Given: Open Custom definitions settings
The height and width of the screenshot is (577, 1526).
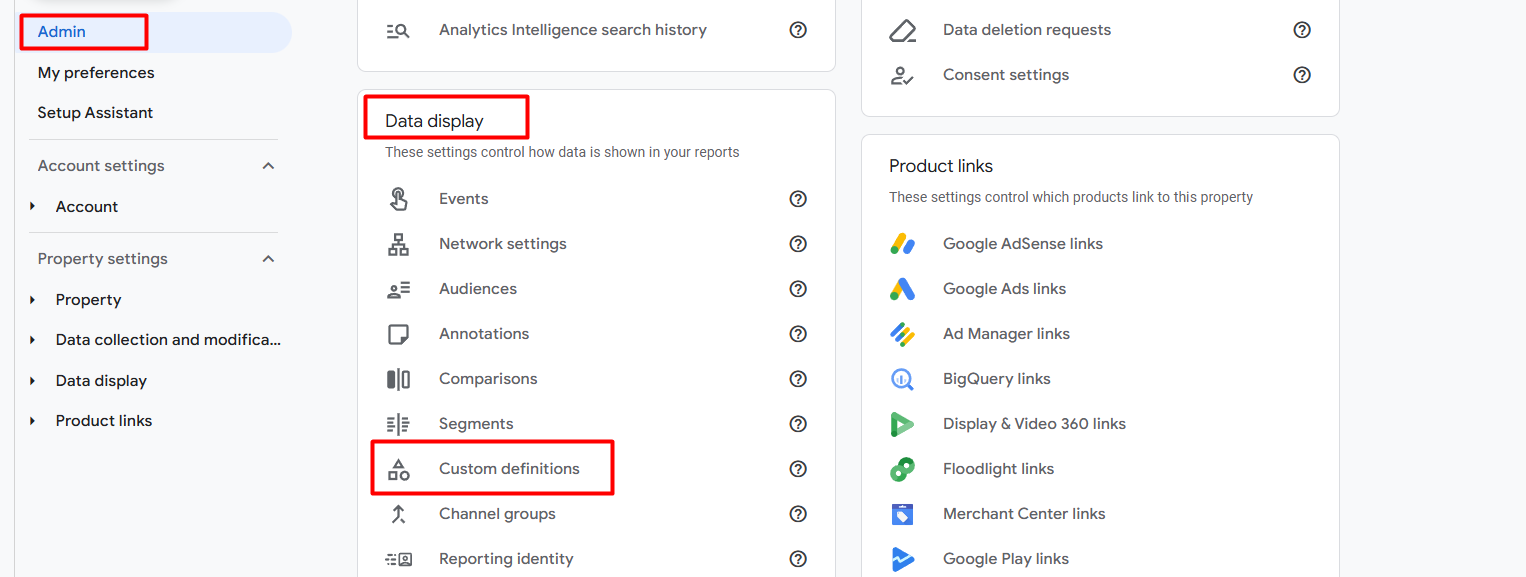Looking at the screenshot, I should [x=509, y=469].
